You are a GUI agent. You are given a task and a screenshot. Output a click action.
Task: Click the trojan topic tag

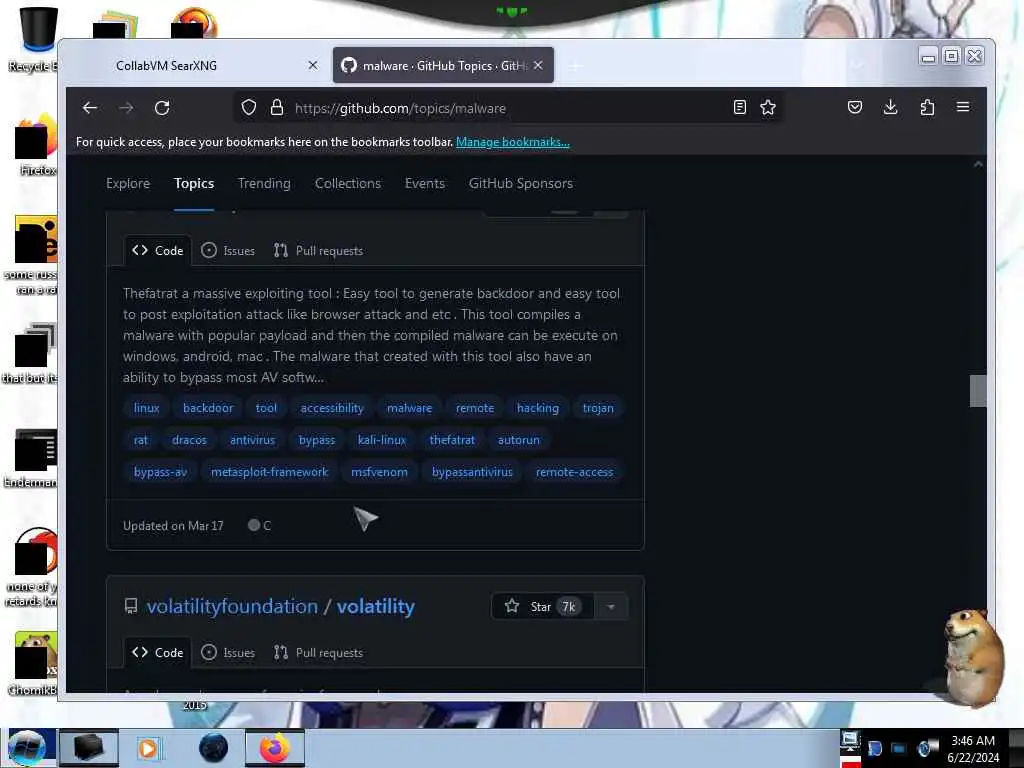click(598, 408)
